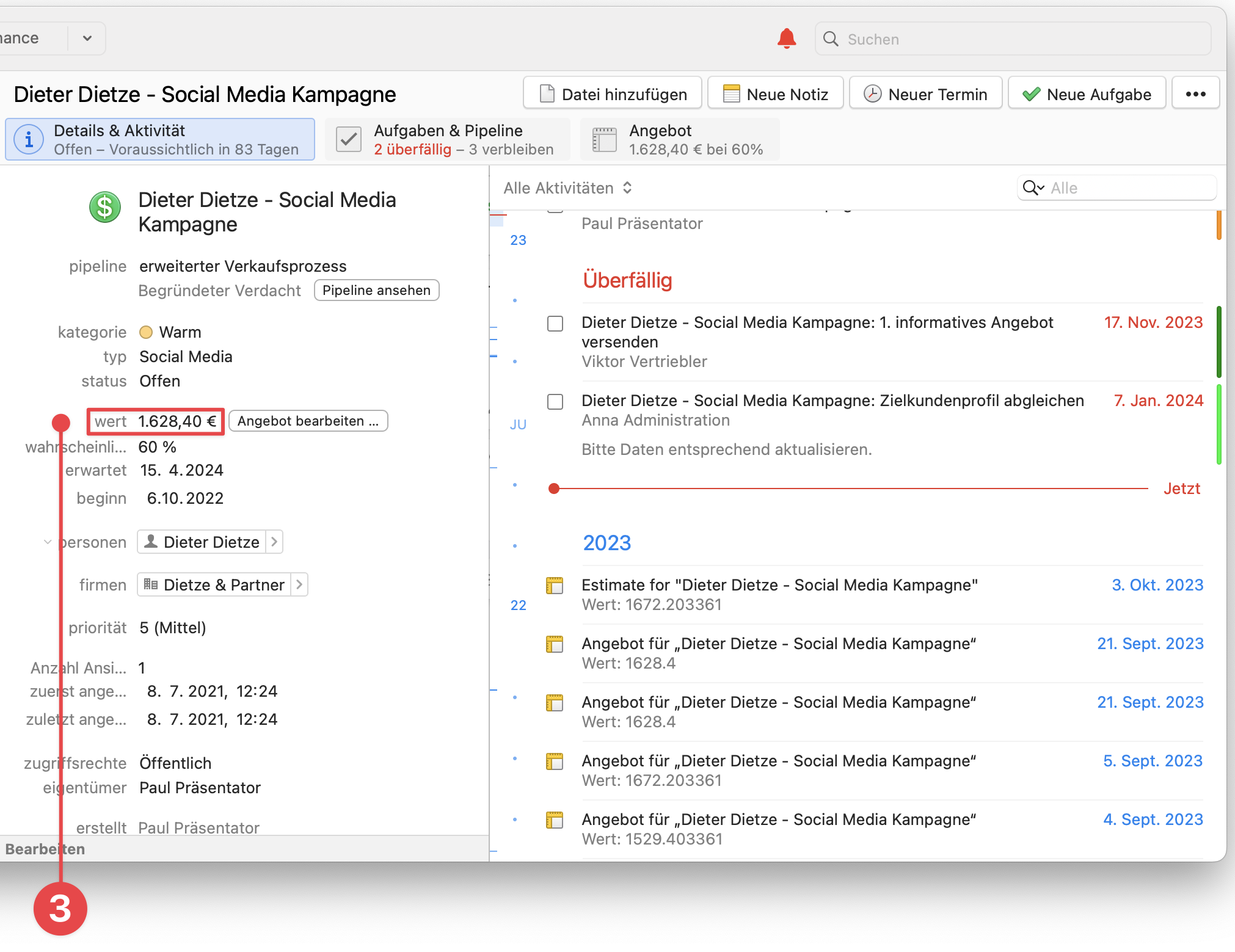This screenshot has width=1235, height=952.
Task: Click note icon of 5. Sept. 2023 Angebot
Action: click(554, 761)
